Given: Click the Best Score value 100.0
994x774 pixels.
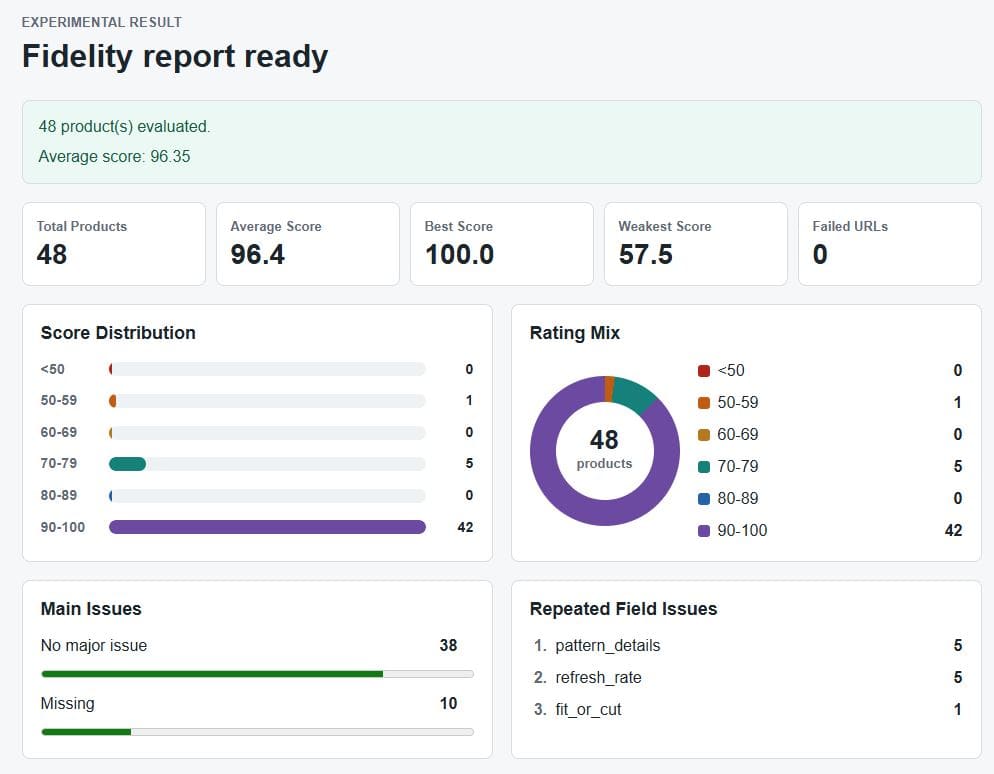Looking at the screenshot, I should pos(459,255).
